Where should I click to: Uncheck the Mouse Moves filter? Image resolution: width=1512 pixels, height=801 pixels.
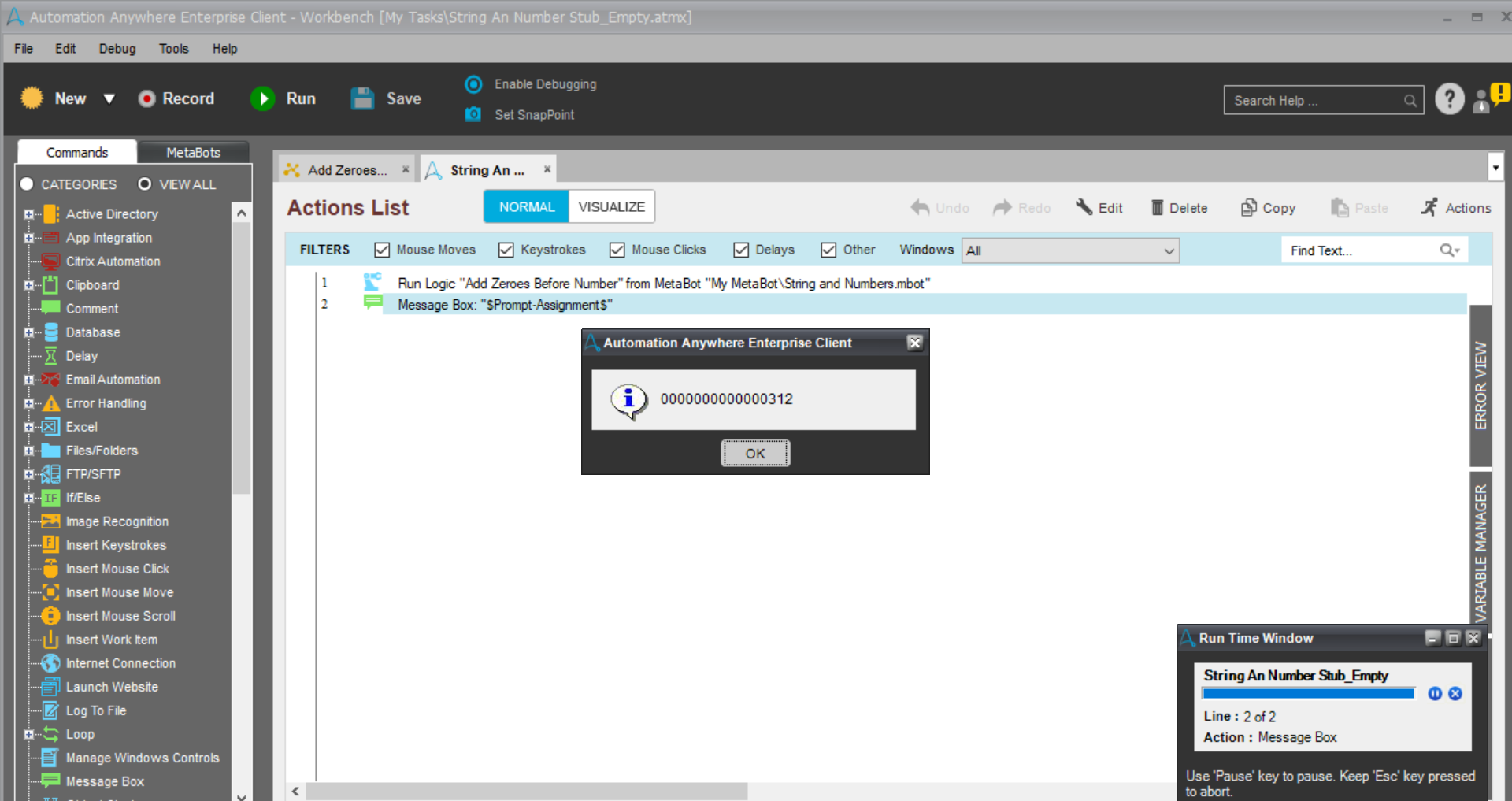[x=382, y=250]
